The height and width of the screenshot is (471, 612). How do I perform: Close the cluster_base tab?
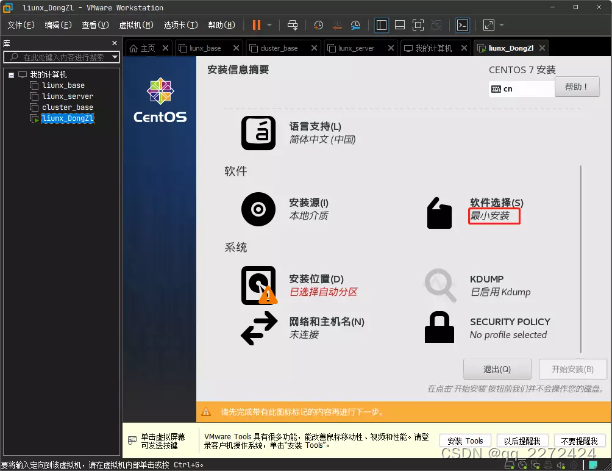coord(314,48)
